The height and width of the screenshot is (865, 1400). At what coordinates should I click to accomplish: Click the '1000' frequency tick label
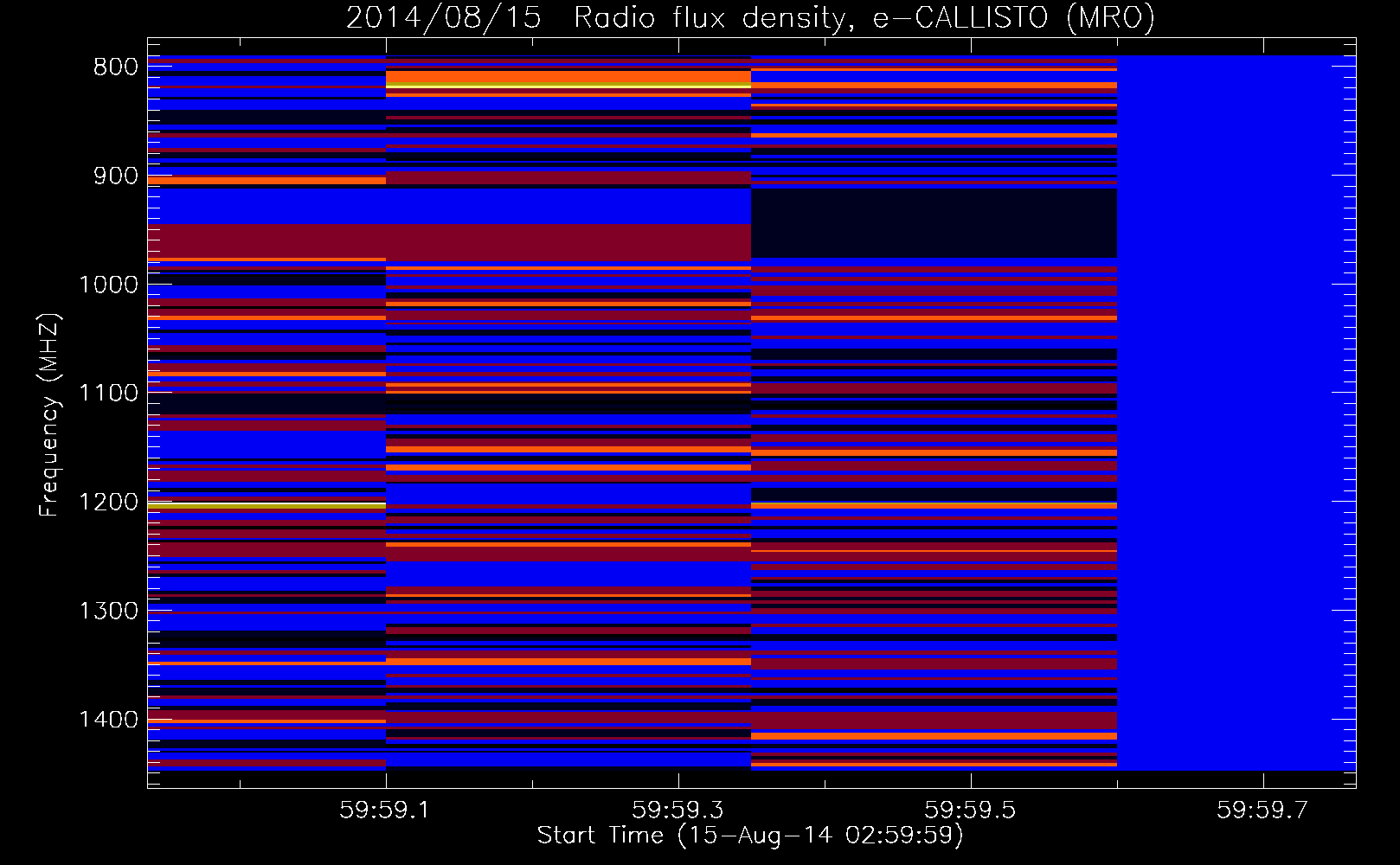(108, 285)
